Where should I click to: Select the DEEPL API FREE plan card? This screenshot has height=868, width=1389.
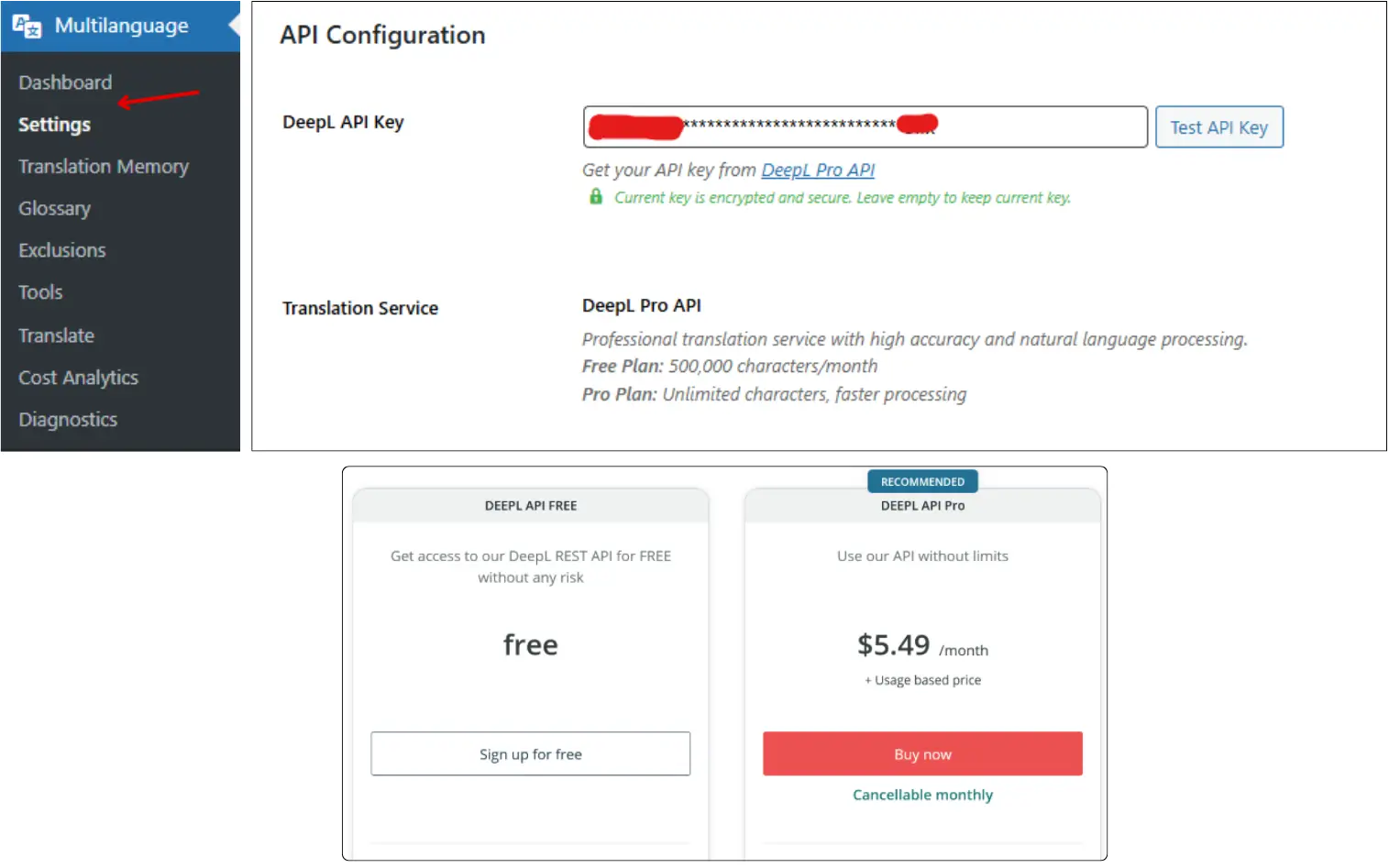(x=530, y=505)
